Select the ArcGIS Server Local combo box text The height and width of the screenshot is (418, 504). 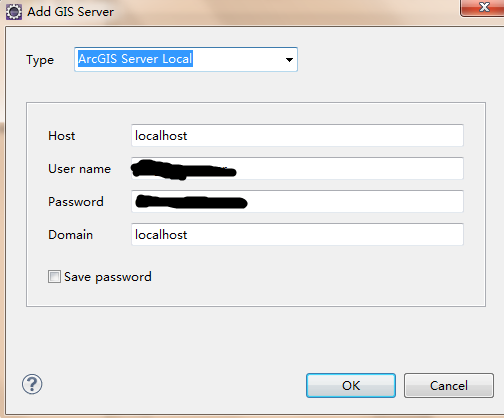click(x=135, y=59)
